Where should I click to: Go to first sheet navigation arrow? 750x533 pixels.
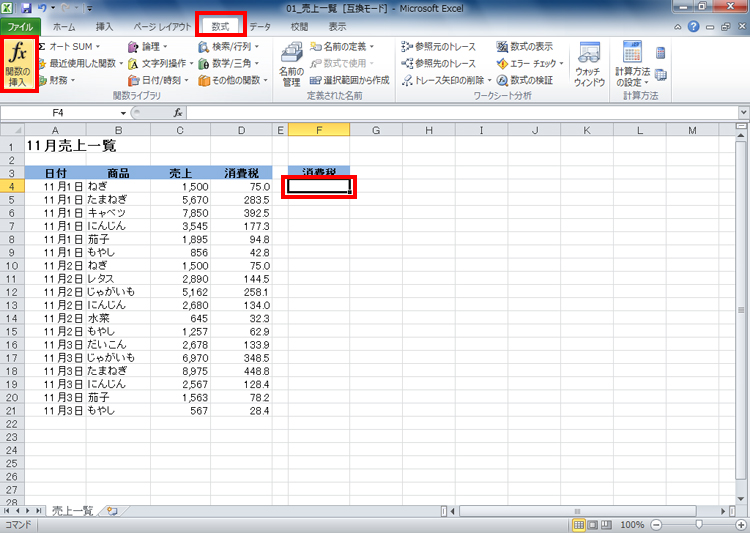(x=6, y=511)
